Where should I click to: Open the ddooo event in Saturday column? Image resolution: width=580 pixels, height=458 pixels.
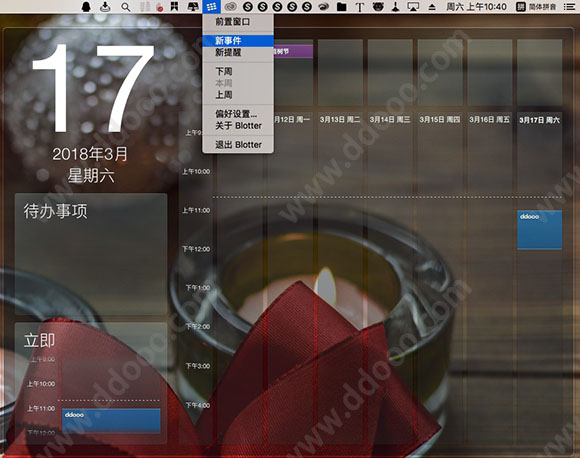tap(539, 230)
